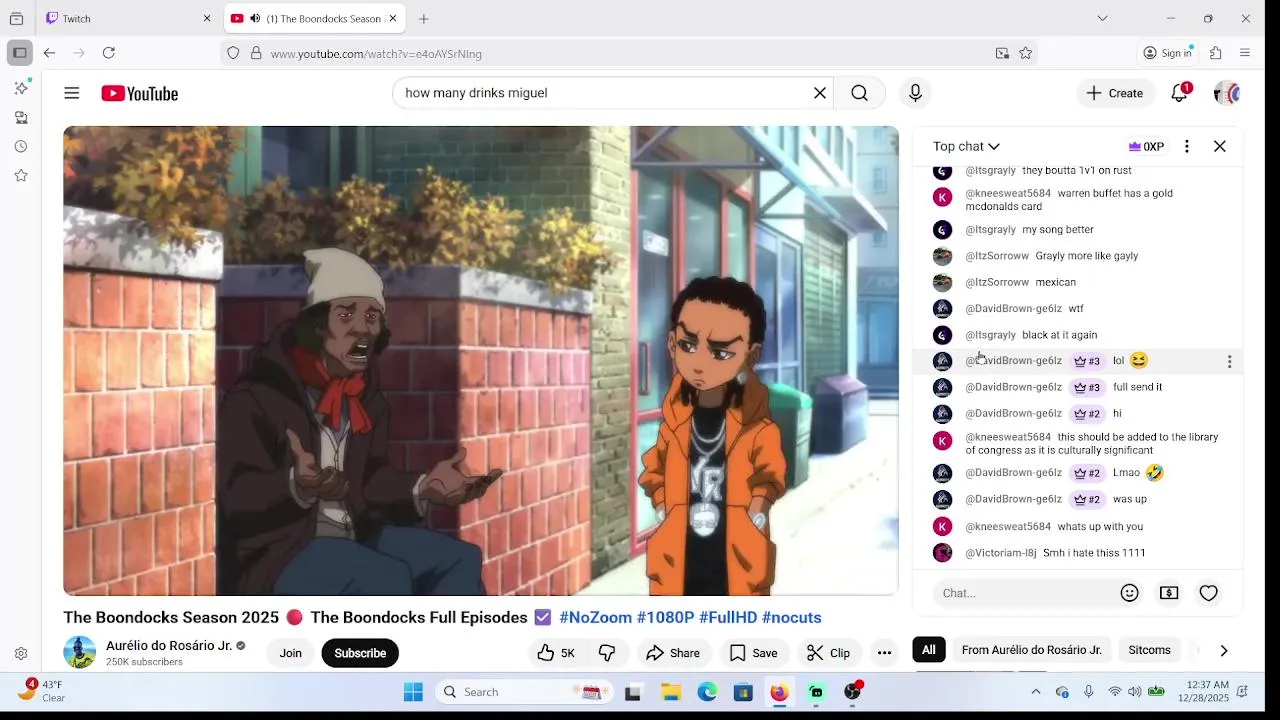Bookmark this page with the star icon
The height and width of the screenshot is (720, 1280).
(x=1025, y=53)
